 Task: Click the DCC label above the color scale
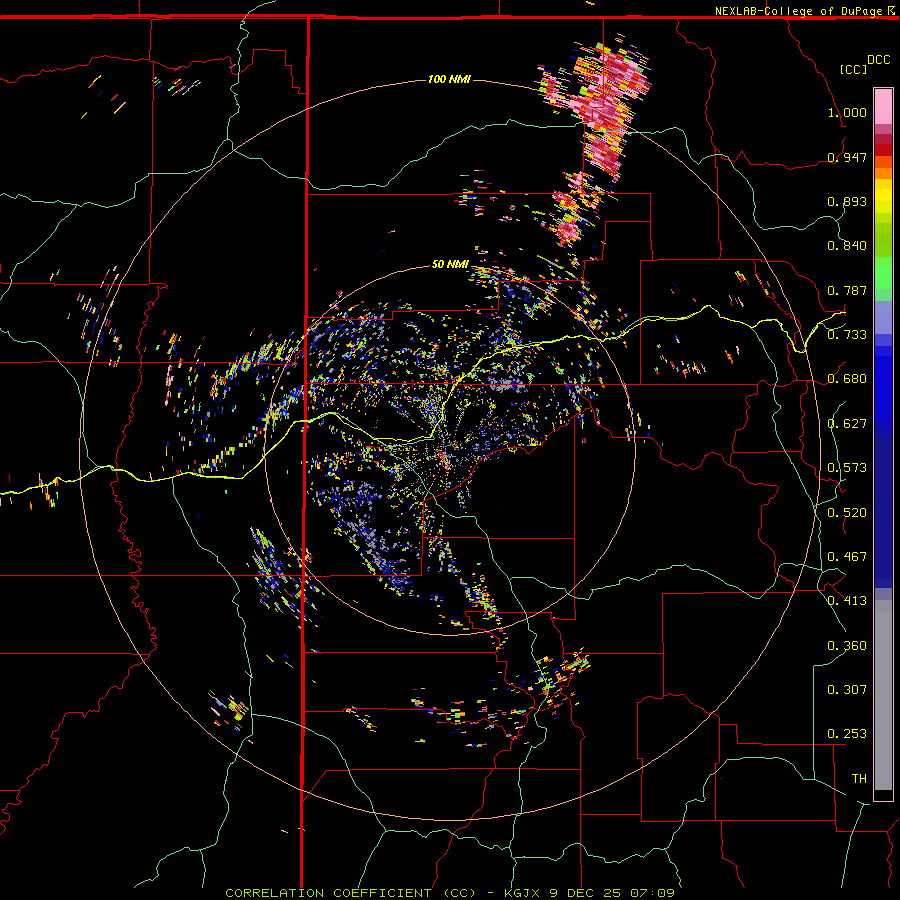coord(878,60)
